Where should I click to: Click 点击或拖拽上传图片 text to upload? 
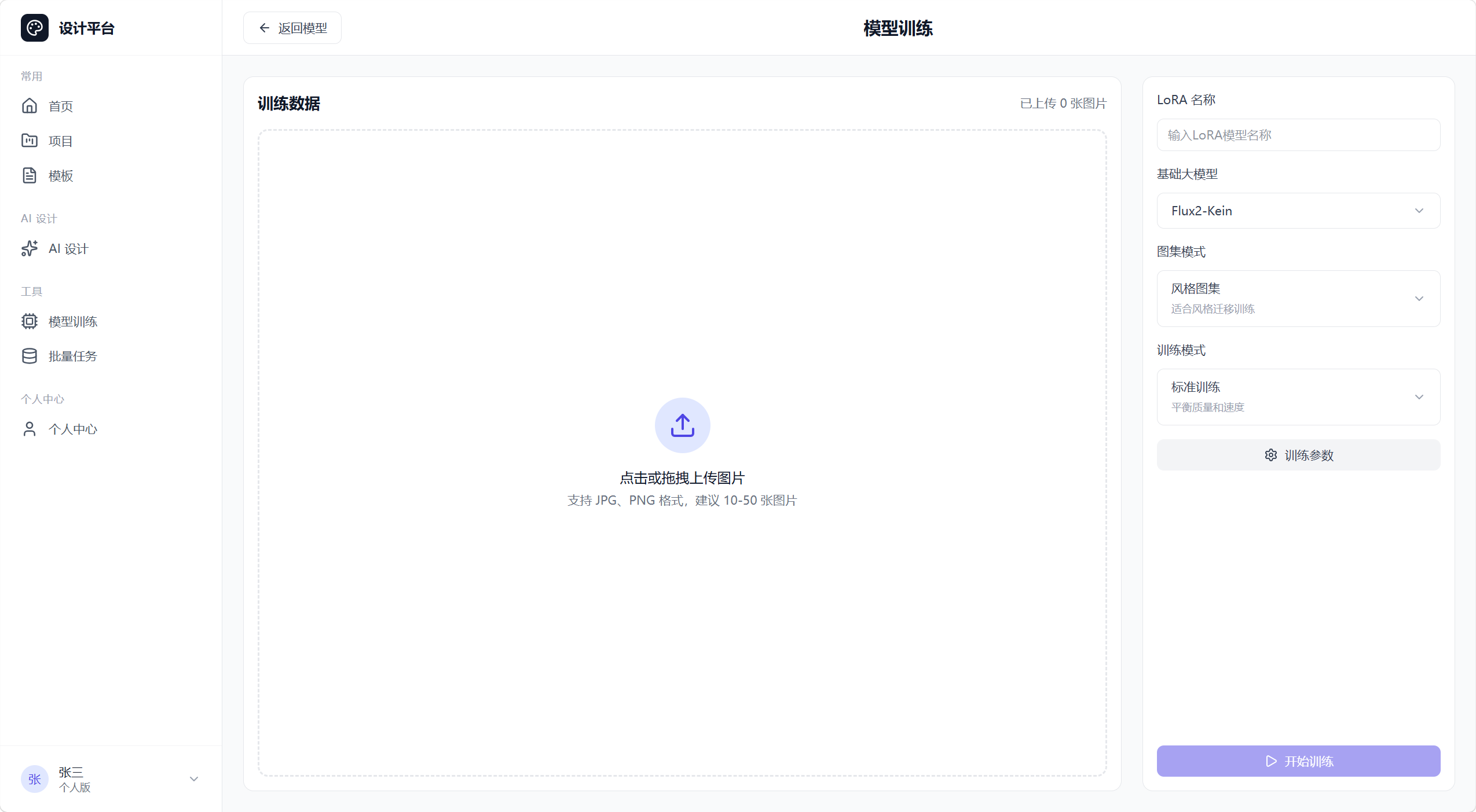(682, 478)
